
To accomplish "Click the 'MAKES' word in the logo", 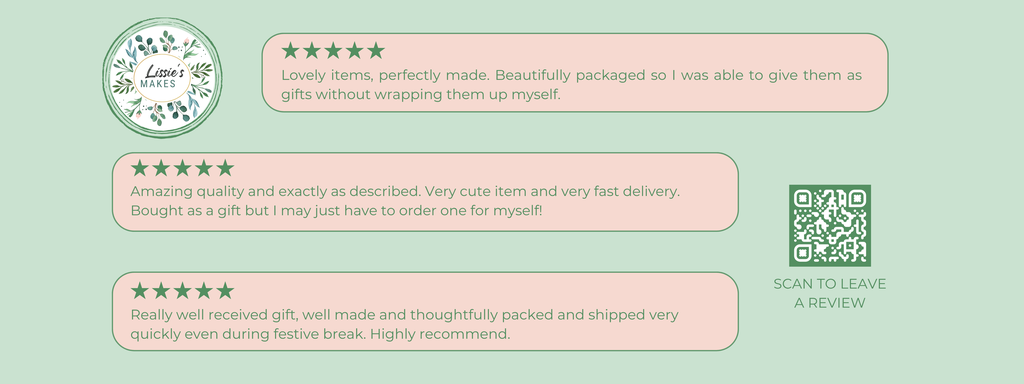I will click(x=157, y=85).
